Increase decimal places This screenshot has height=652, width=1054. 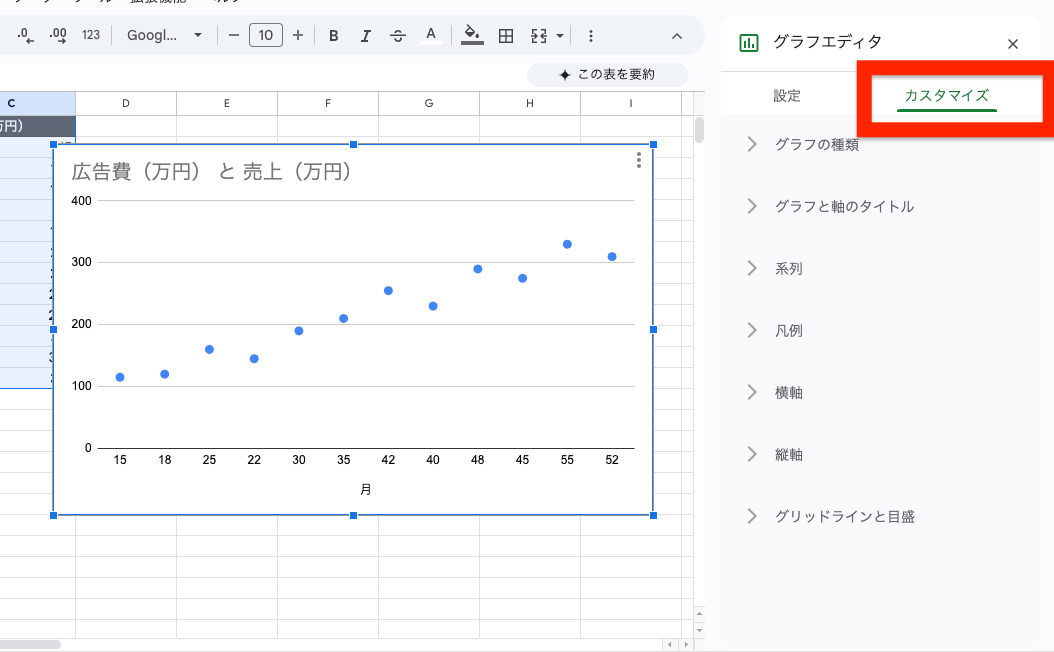pos(57,35)
